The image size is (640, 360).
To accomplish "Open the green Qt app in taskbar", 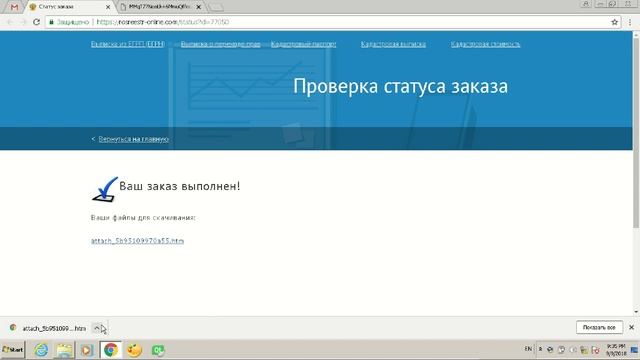I will point(158,350).
